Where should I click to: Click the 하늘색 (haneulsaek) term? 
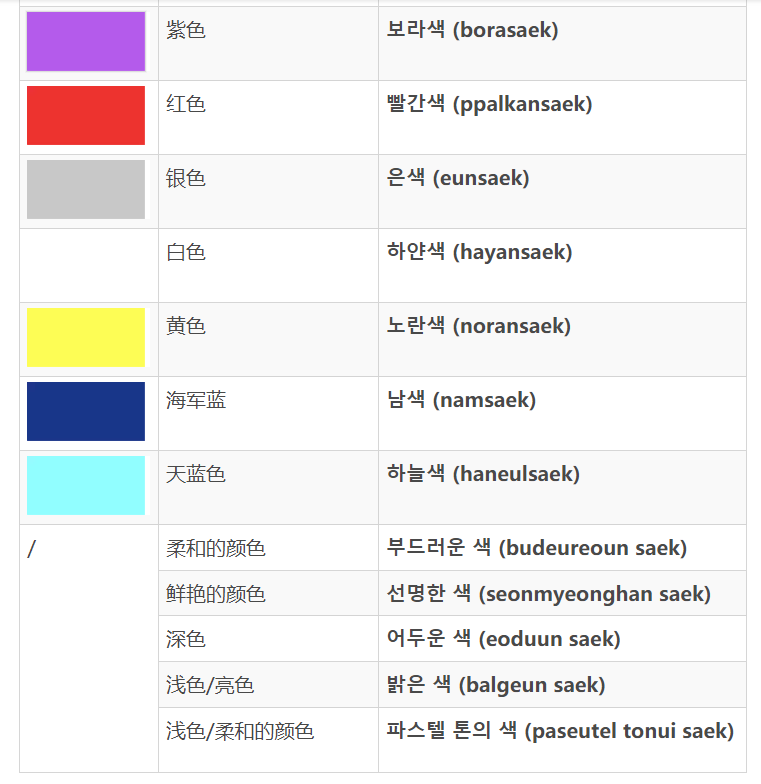coord(483,474)
